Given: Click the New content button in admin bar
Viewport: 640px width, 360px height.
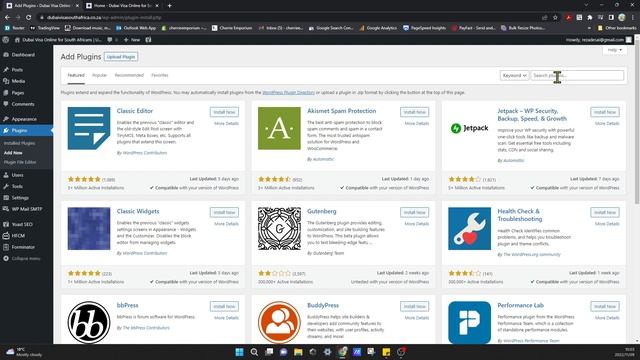Looking at the screenshot, I should coord(132,40).
